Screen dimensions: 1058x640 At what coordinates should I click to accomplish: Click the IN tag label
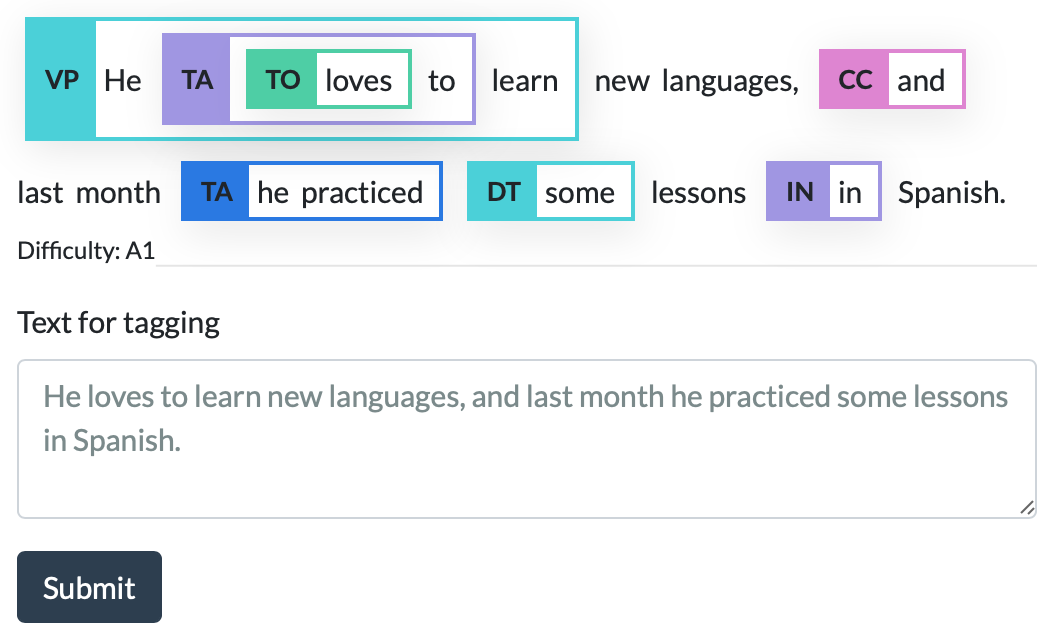click(799, 191)
